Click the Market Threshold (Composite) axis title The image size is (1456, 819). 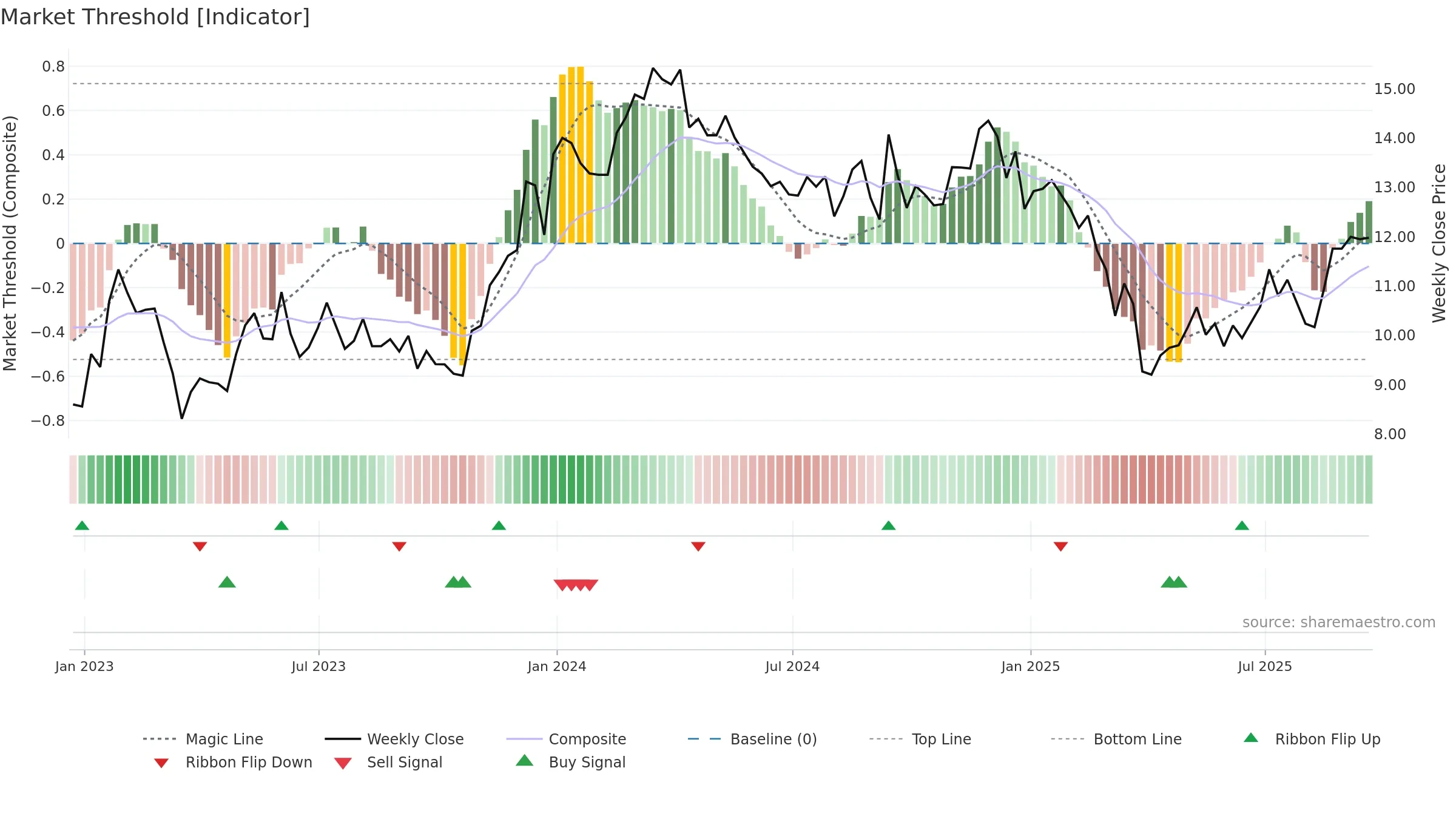point(10,243)
